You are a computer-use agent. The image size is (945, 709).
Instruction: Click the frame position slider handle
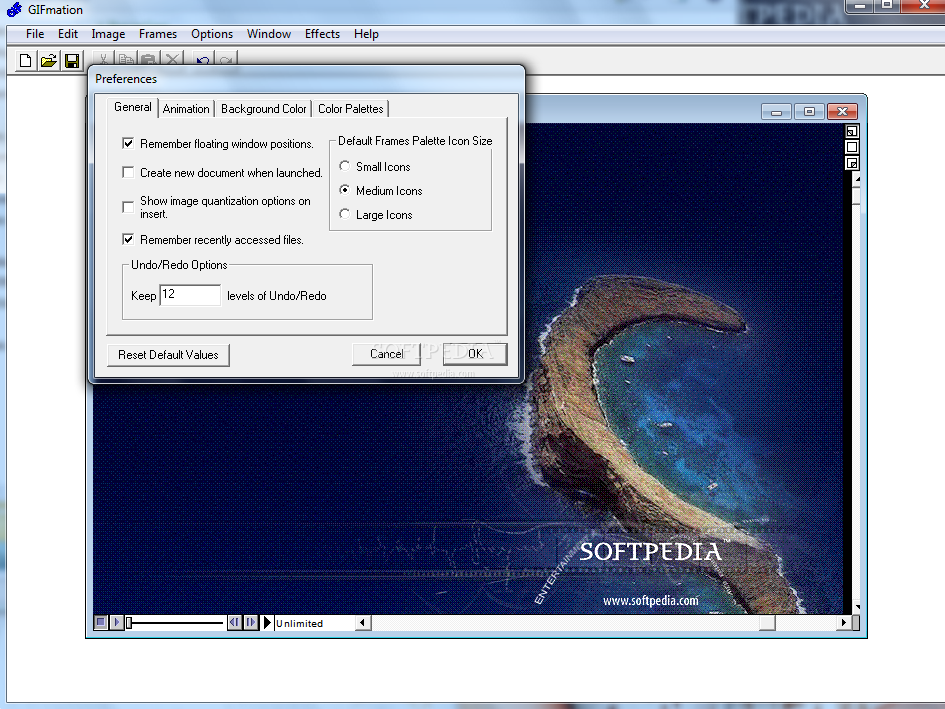tap(128, 623)
